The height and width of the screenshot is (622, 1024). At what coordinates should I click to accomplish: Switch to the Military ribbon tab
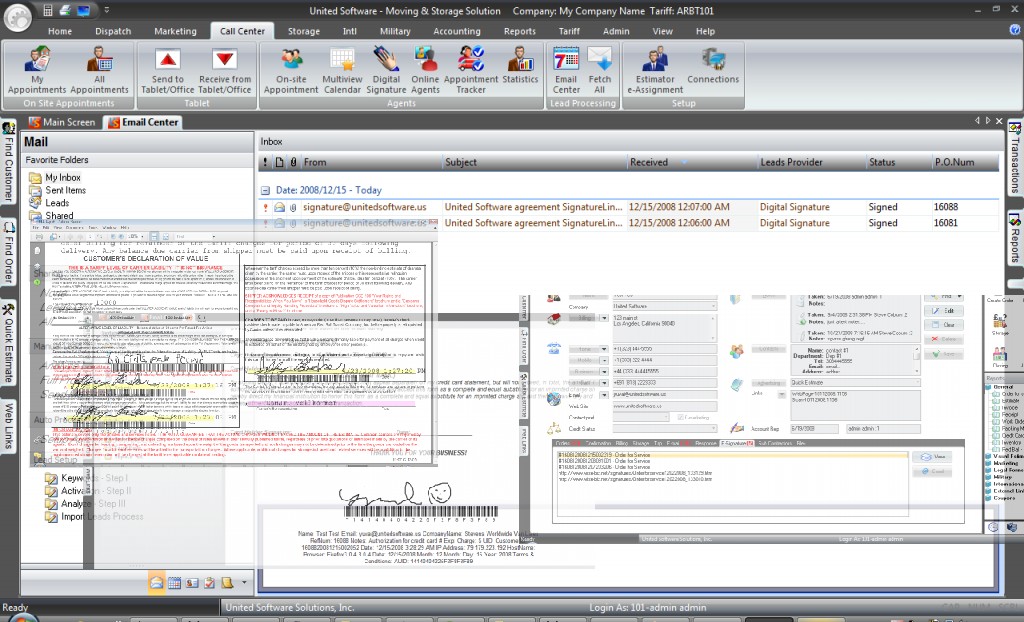(x=395, y=31)
